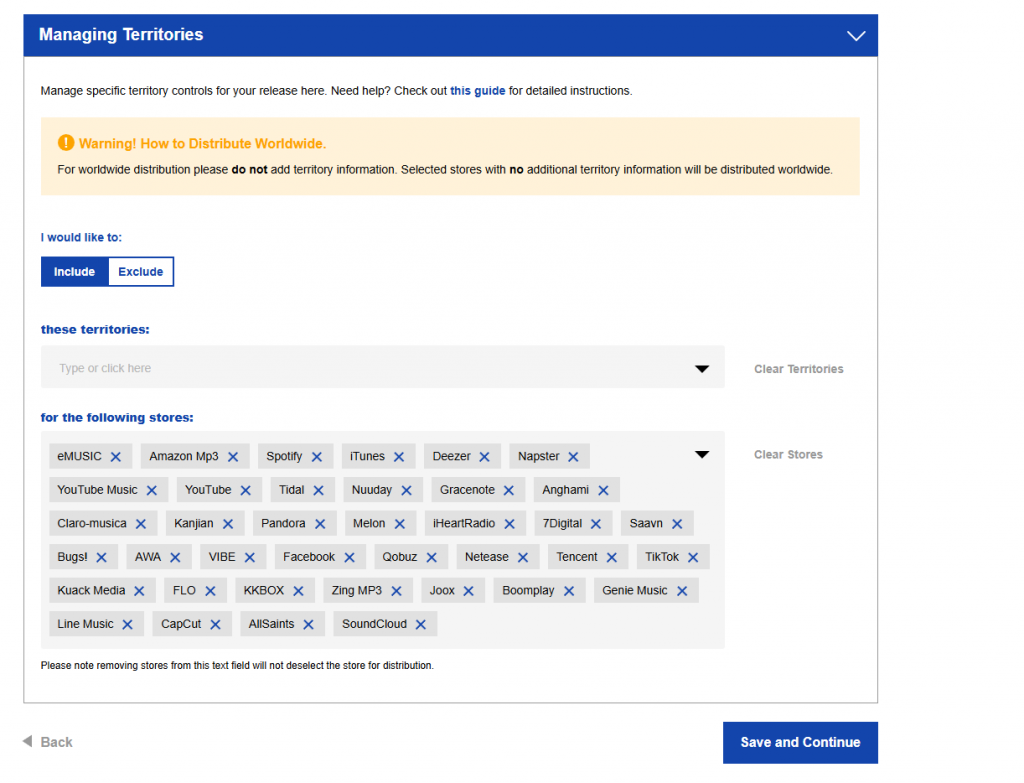Click Clear Territories
Screen dimensions: 1024x783
click(798, 369)
